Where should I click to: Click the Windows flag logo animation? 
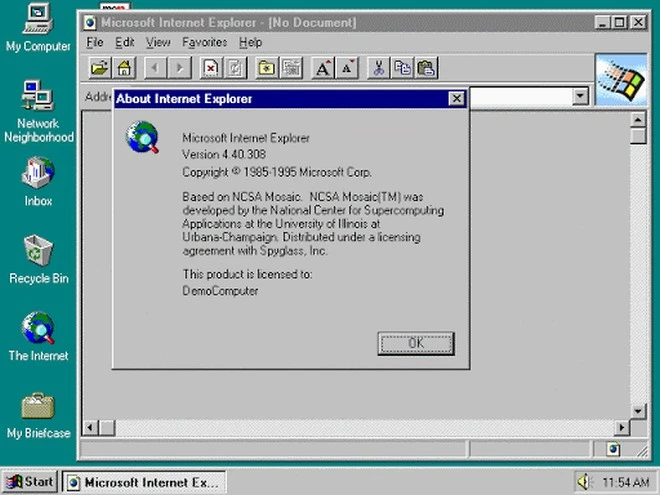pyautogui.click(x=621, y=80)
